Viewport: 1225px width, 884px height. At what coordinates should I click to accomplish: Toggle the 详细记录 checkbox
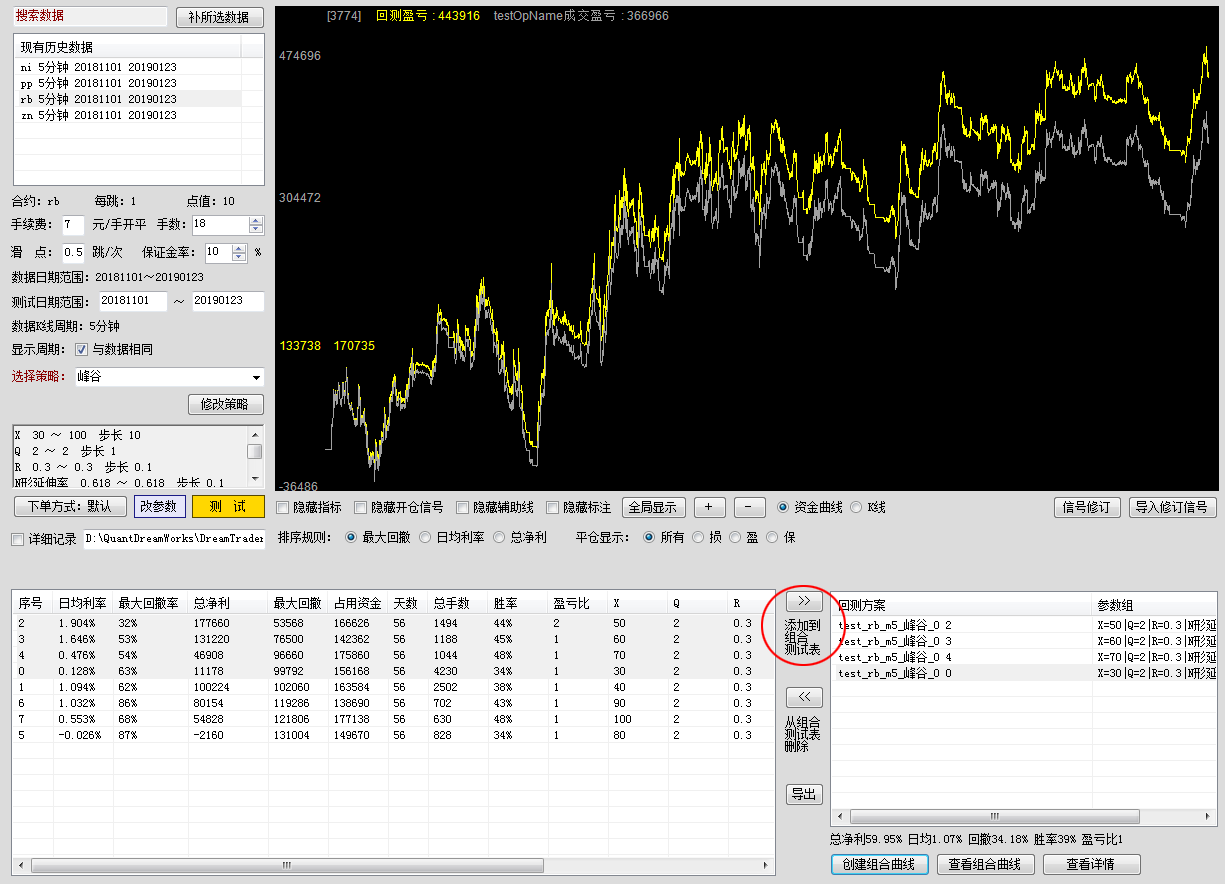click(17, 540)
